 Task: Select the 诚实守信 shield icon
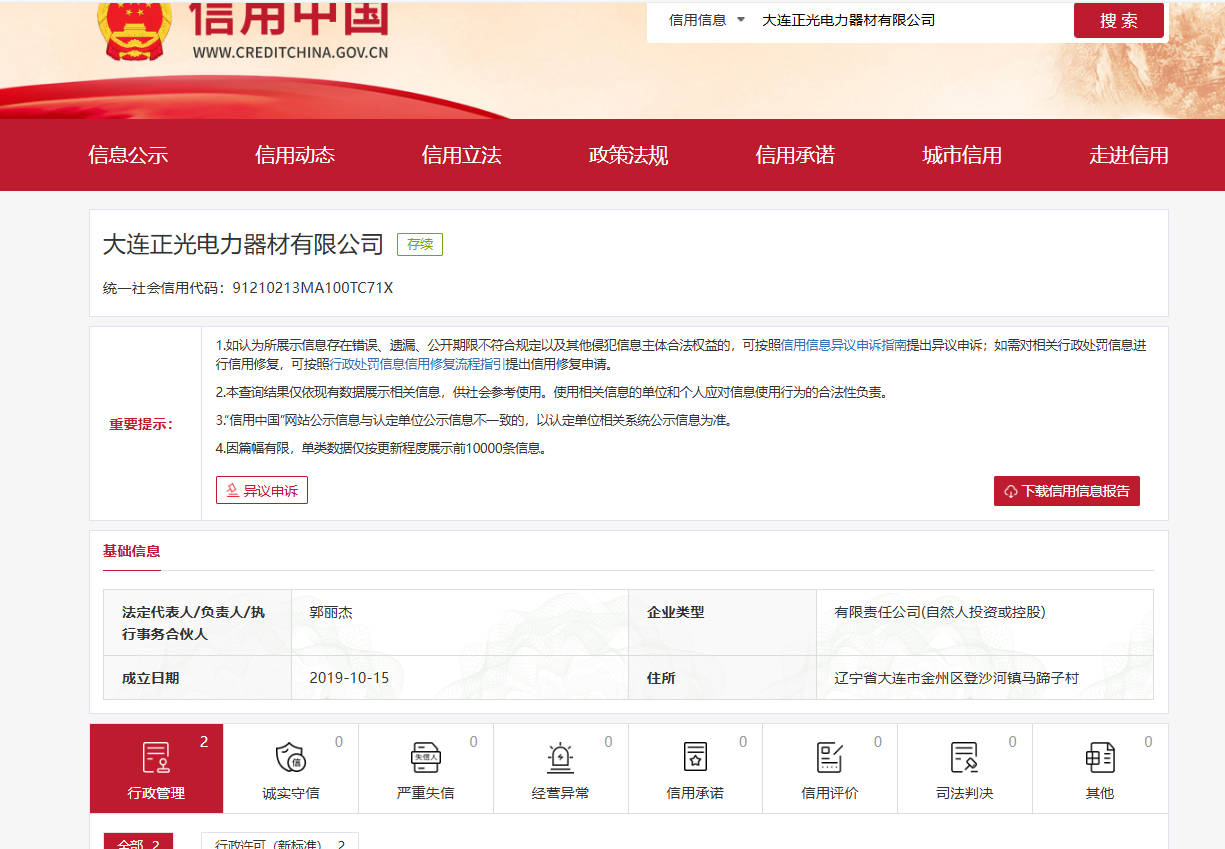click(290, 758)
